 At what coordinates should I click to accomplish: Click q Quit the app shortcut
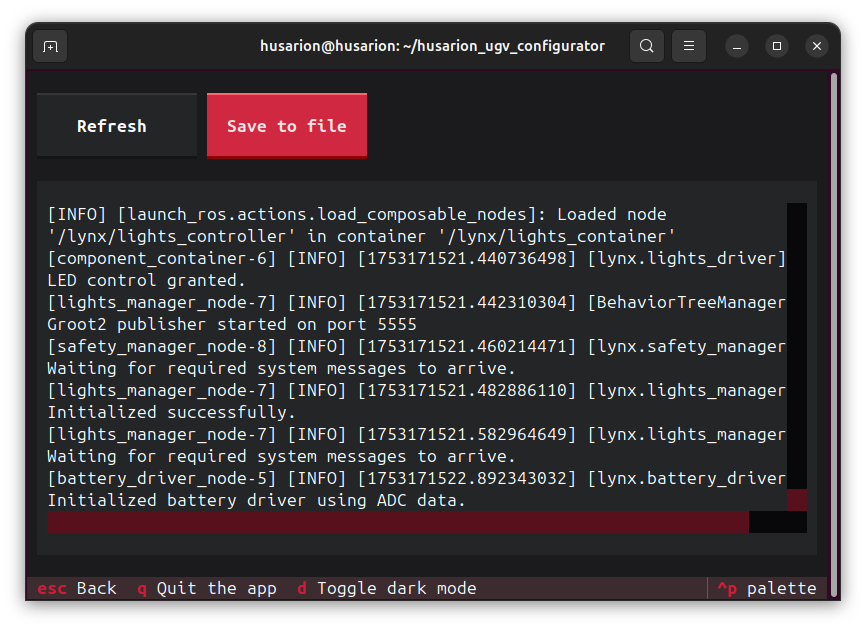(x=207, y=589)
